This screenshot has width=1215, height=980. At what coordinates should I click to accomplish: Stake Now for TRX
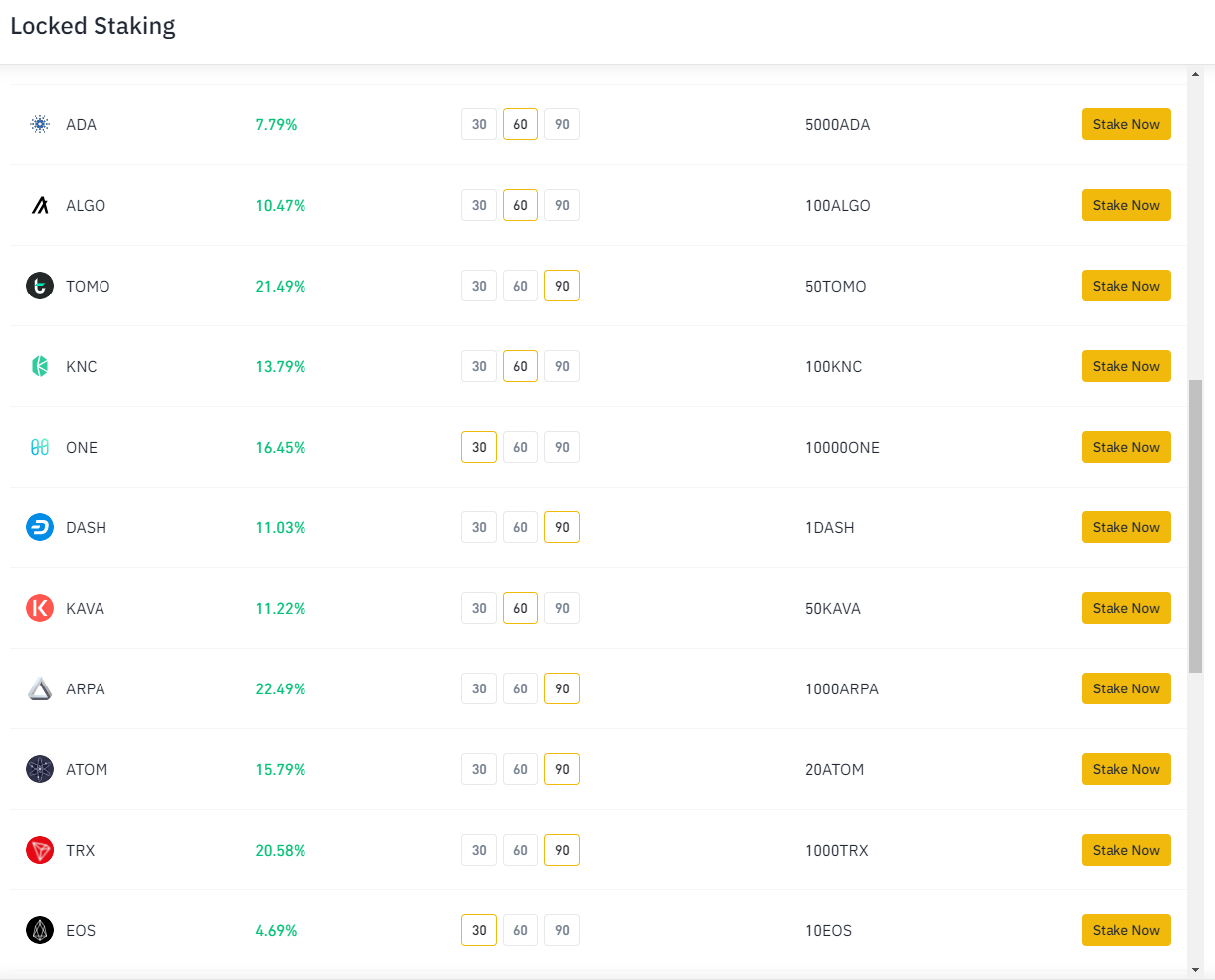pyautogui.click(x=1126, y=850)
